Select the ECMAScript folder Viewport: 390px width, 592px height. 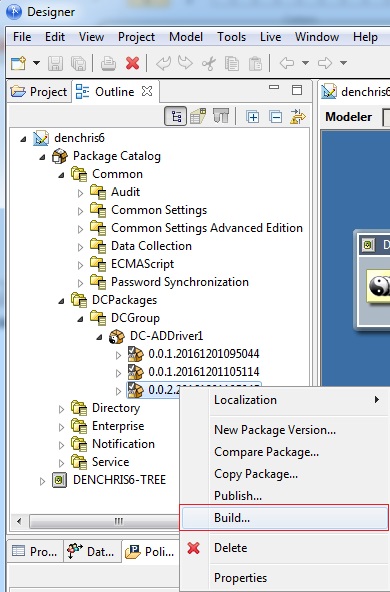tap(142, 264)
